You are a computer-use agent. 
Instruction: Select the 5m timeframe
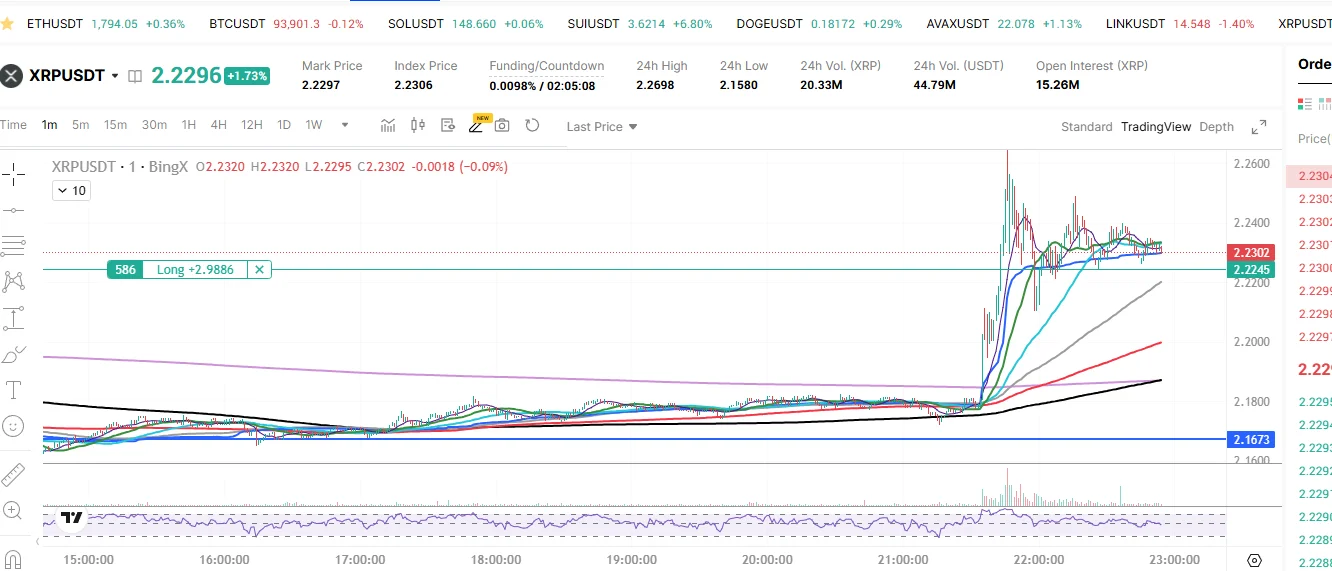click(x=80, y=125)
